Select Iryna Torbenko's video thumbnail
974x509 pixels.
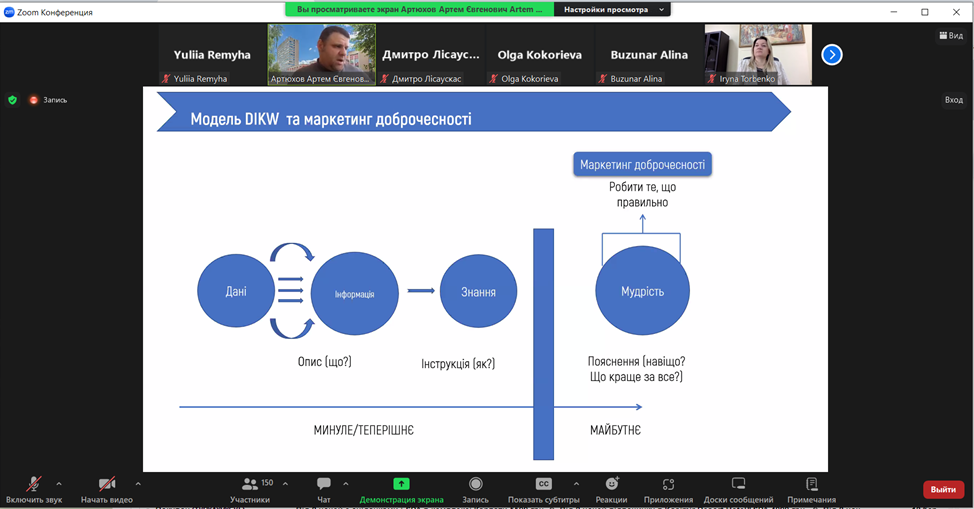click(x=757, y=54)
